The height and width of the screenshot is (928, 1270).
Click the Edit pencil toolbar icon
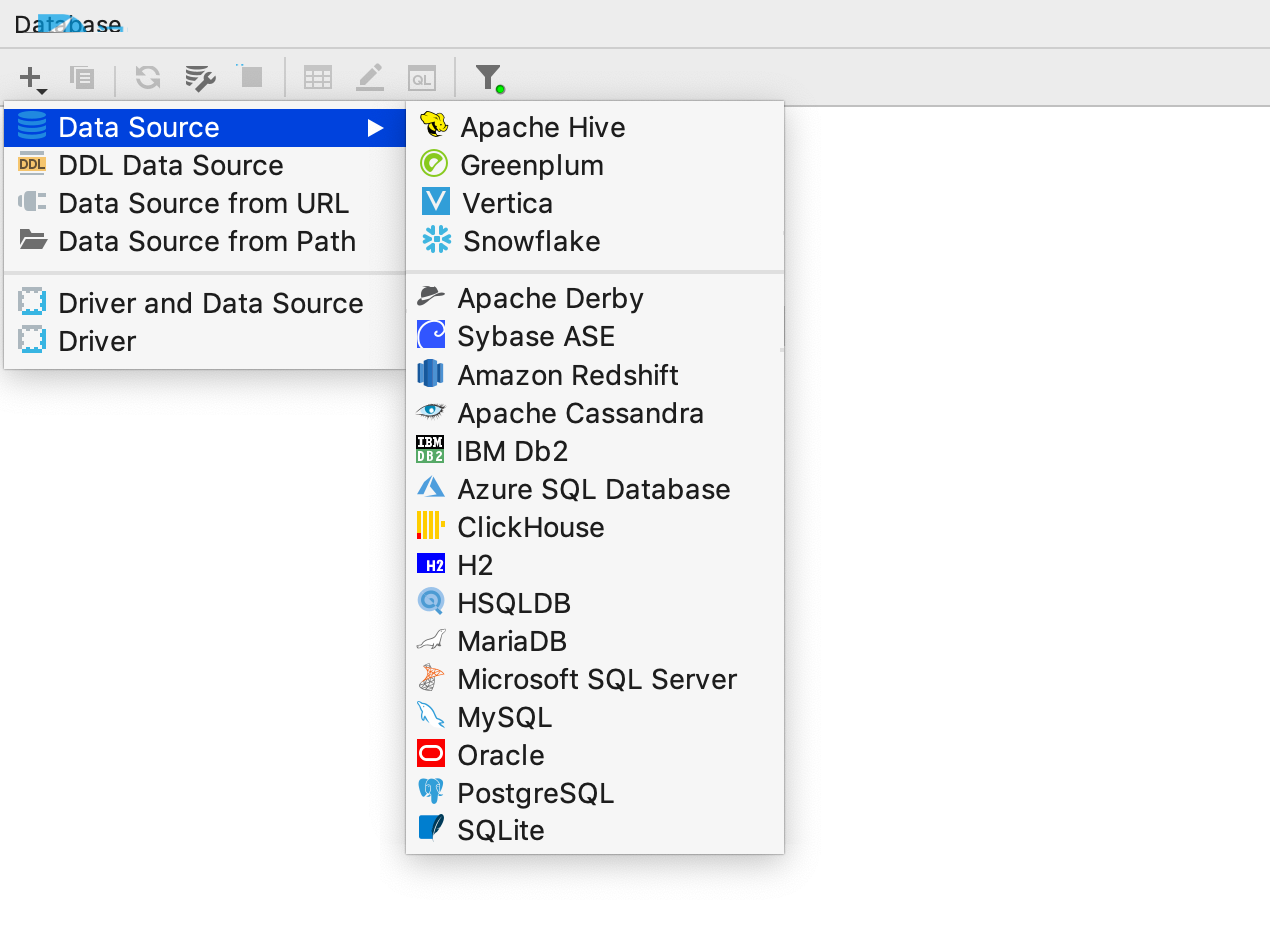(x=370, y=77)
